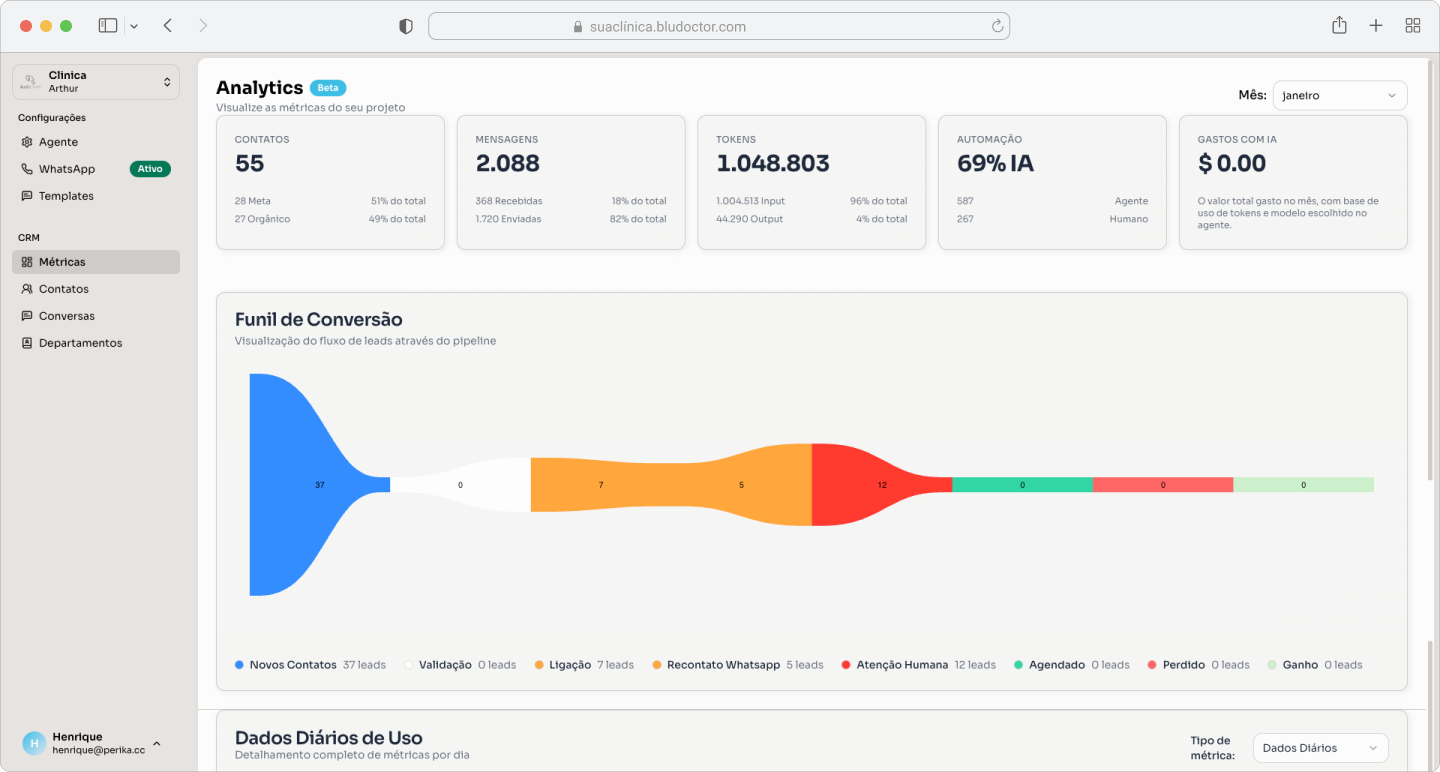Click the blue Novos Contatos funnel segment
Screen dimensions: 1440x772
(x=300, y=484)
